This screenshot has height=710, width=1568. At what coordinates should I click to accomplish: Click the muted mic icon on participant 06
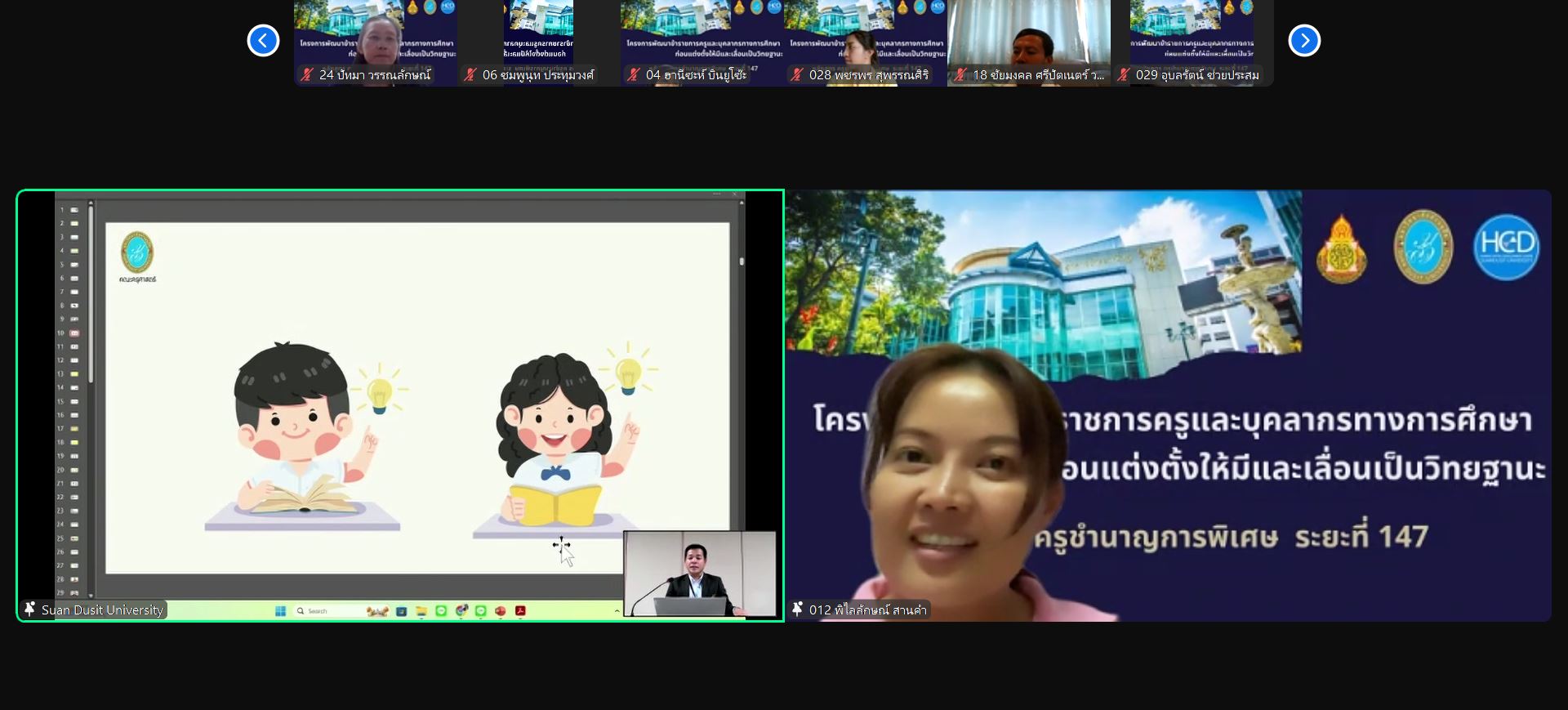pyautogui.click(x=470, y=75)
